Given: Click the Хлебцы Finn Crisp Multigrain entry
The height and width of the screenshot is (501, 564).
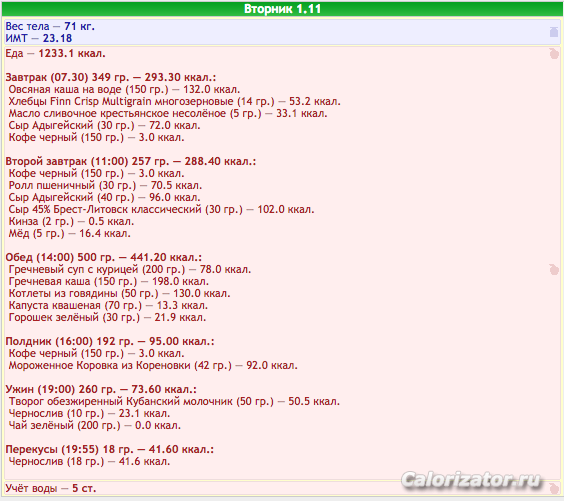Looking at the screenshot, I should (x=174, y=101).
